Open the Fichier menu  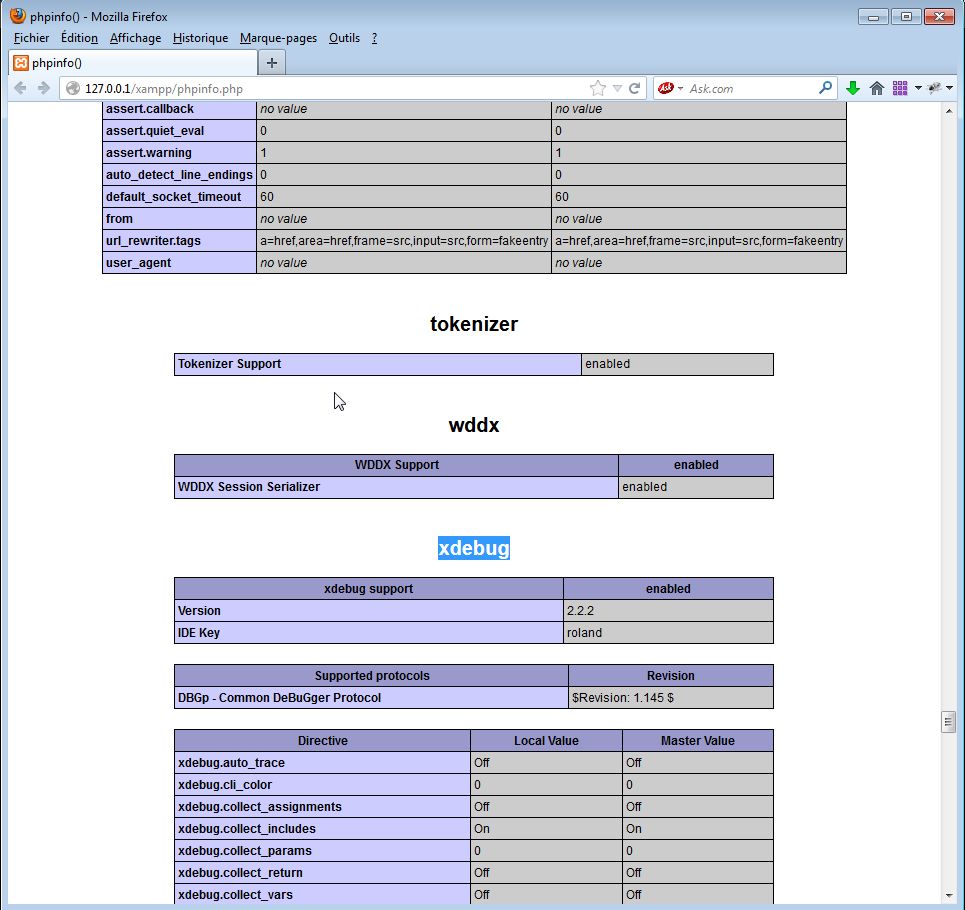point(31,38)
